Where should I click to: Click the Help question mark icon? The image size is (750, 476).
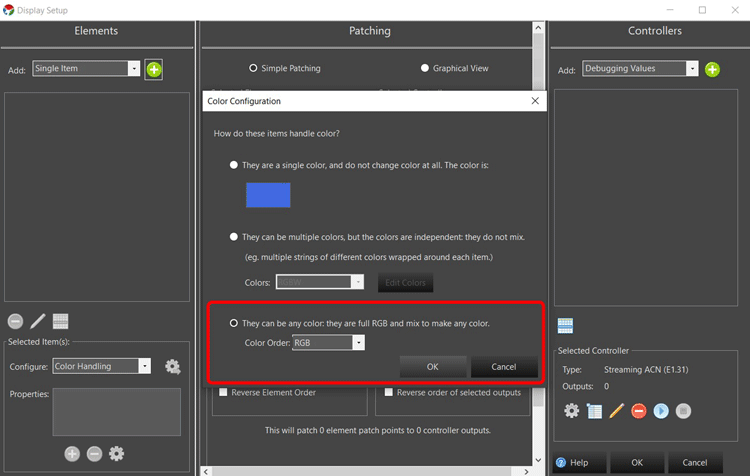click(561, 463)
